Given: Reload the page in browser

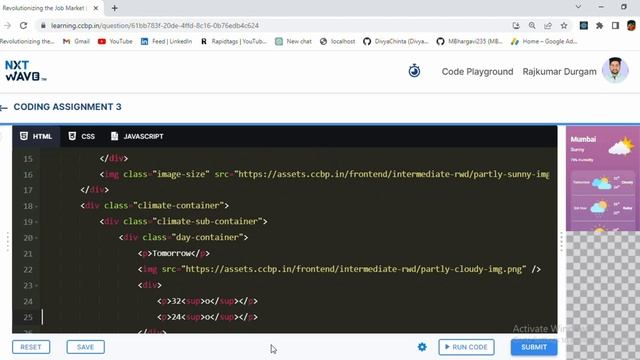Looking at the screenshot, I should (23, 25).
